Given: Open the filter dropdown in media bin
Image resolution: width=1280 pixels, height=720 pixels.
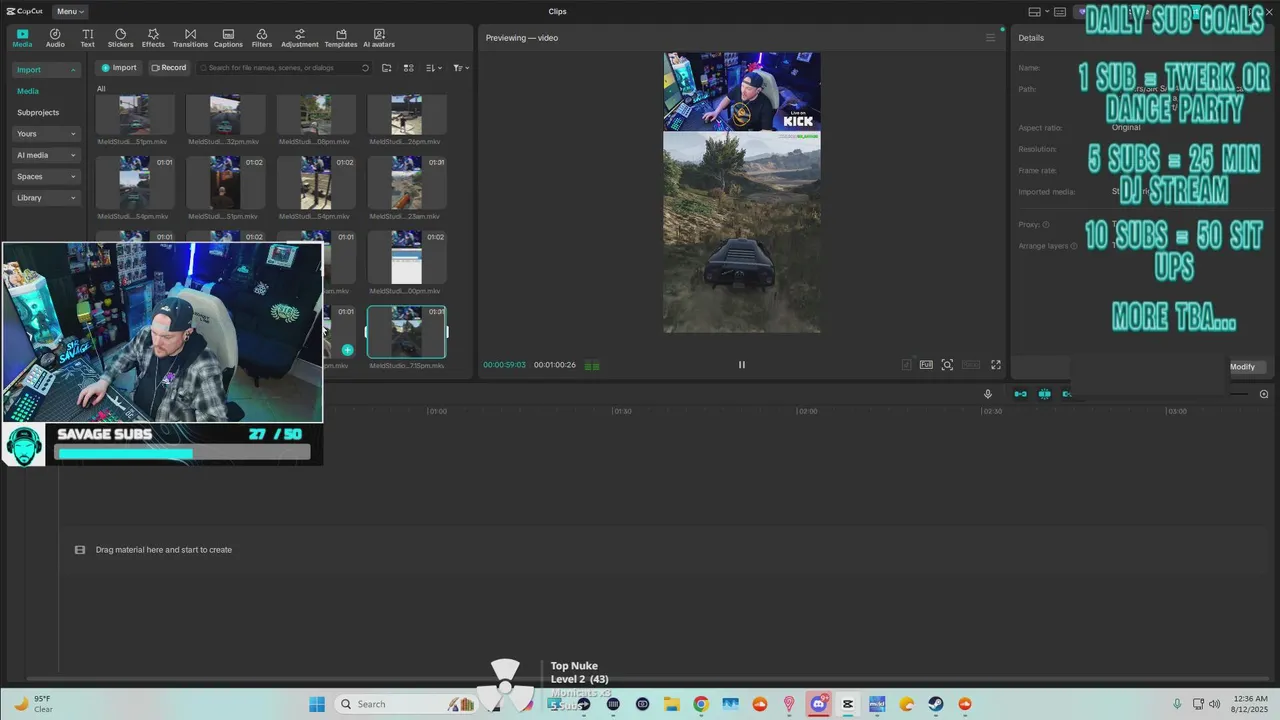Looking at the screenshot, I should pos(460,68).
